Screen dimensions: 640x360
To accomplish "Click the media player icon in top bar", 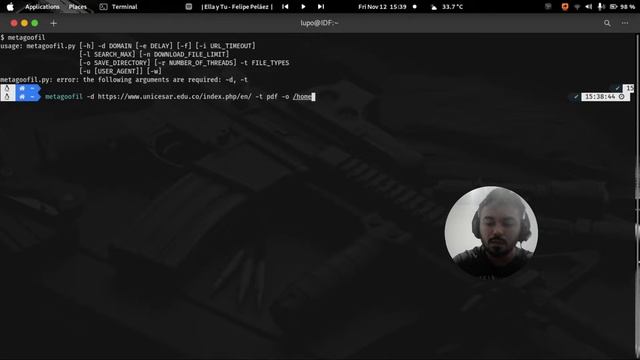I will click(189, 7).
